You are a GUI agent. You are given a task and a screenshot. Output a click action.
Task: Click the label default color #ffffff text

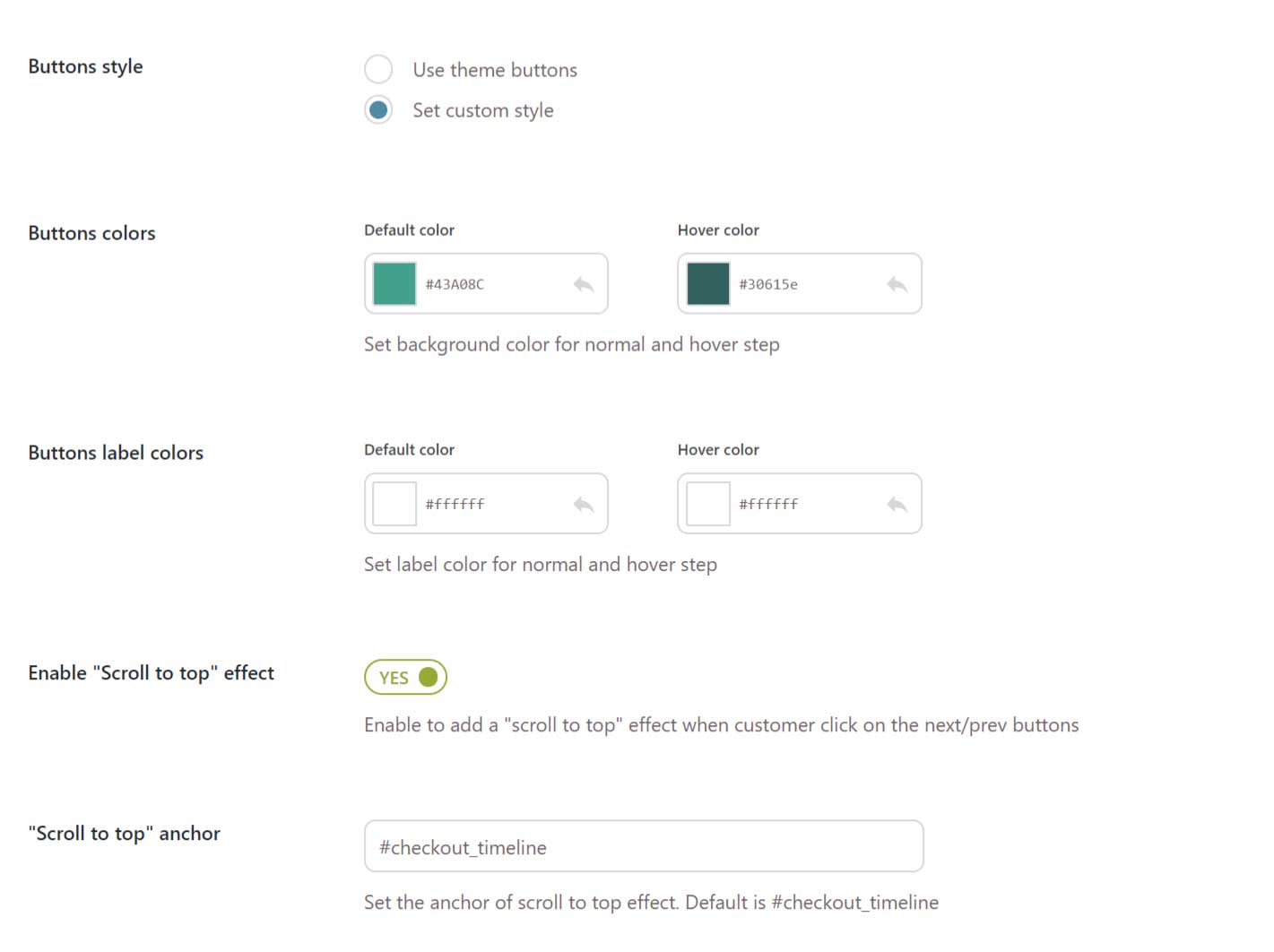(x=455, y=504)
